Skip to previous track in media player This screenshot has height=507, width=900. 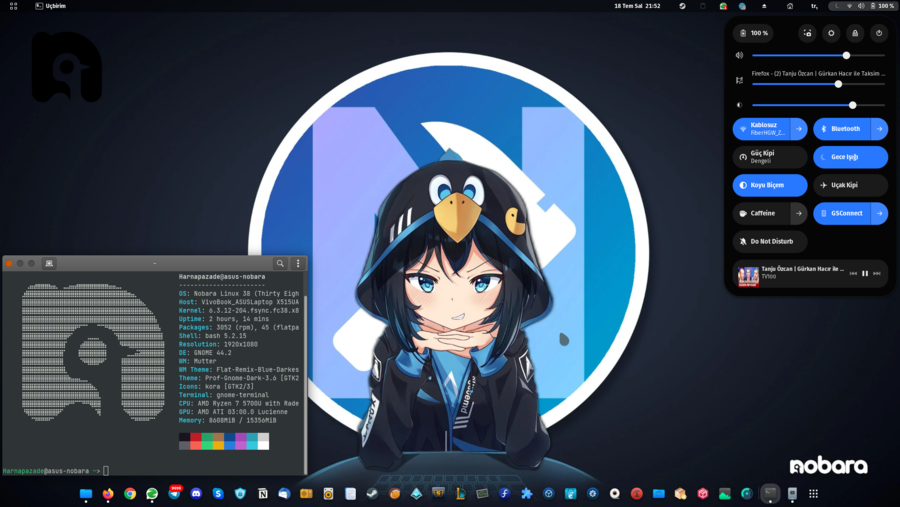point(853,273)
